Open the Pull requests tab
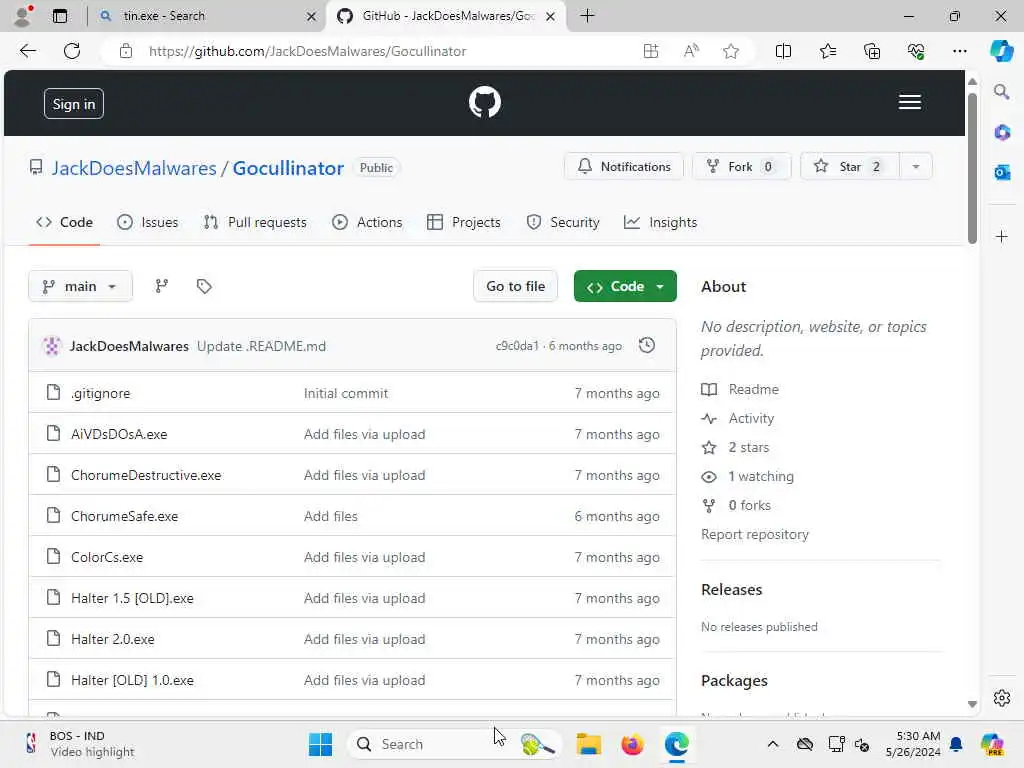This screenshot has height=768, width=1024. tap(255, 222)
